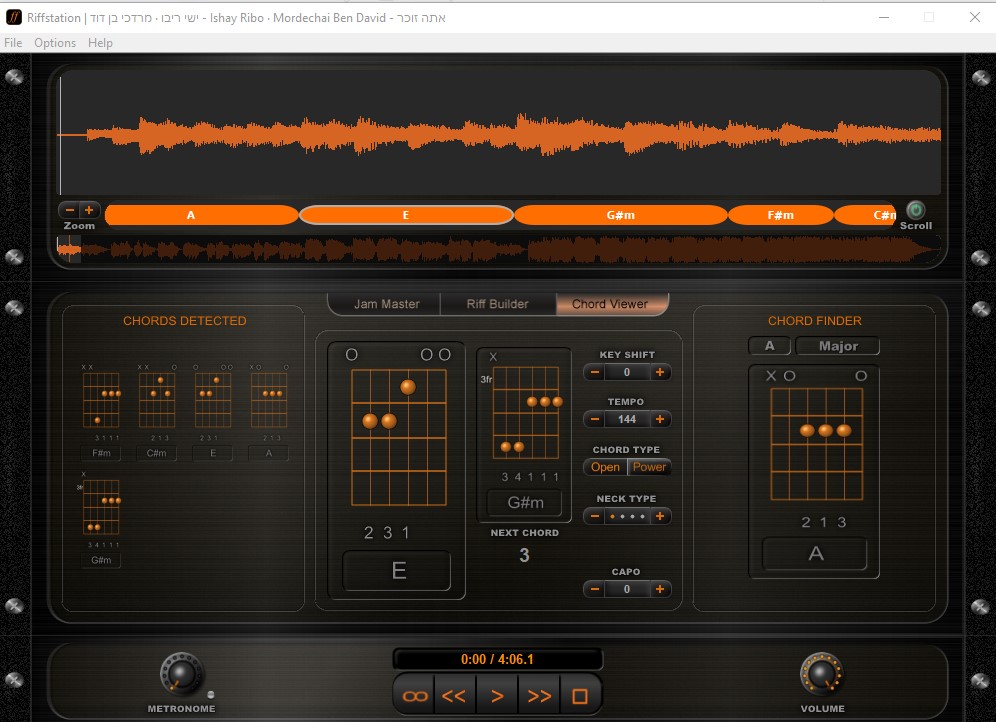The image size is (996, 722).
Task: Toggle loop playback icon
Action: click(x=414, y=696)
